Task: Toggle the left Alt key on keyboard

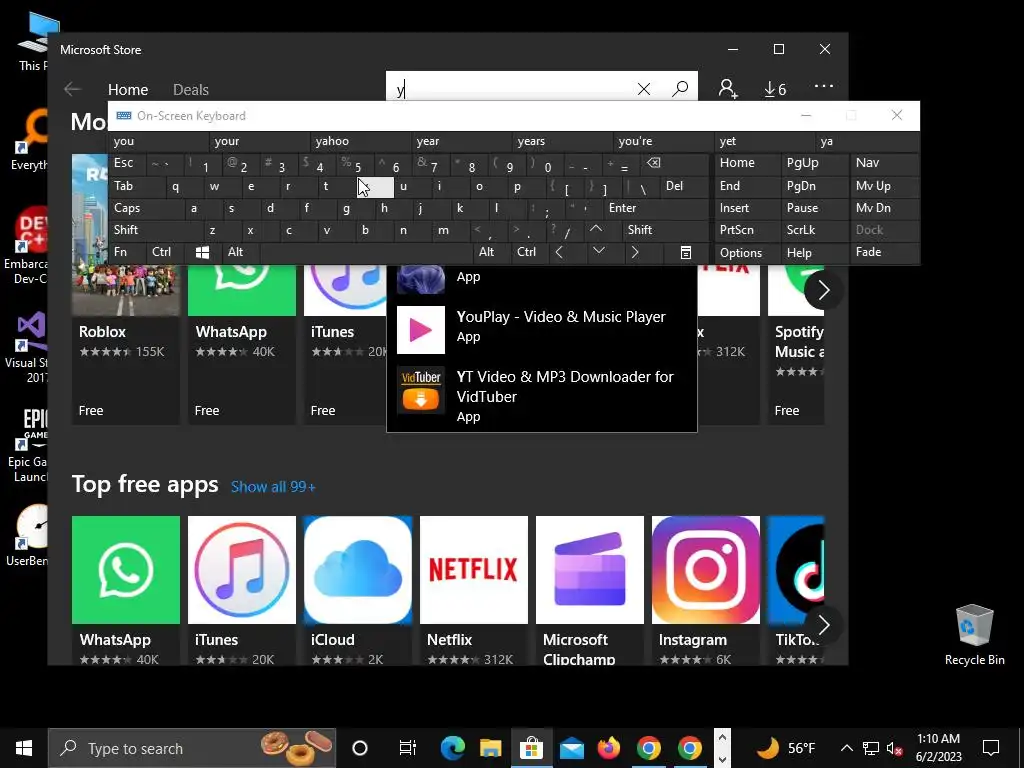Action: (240, 252)
